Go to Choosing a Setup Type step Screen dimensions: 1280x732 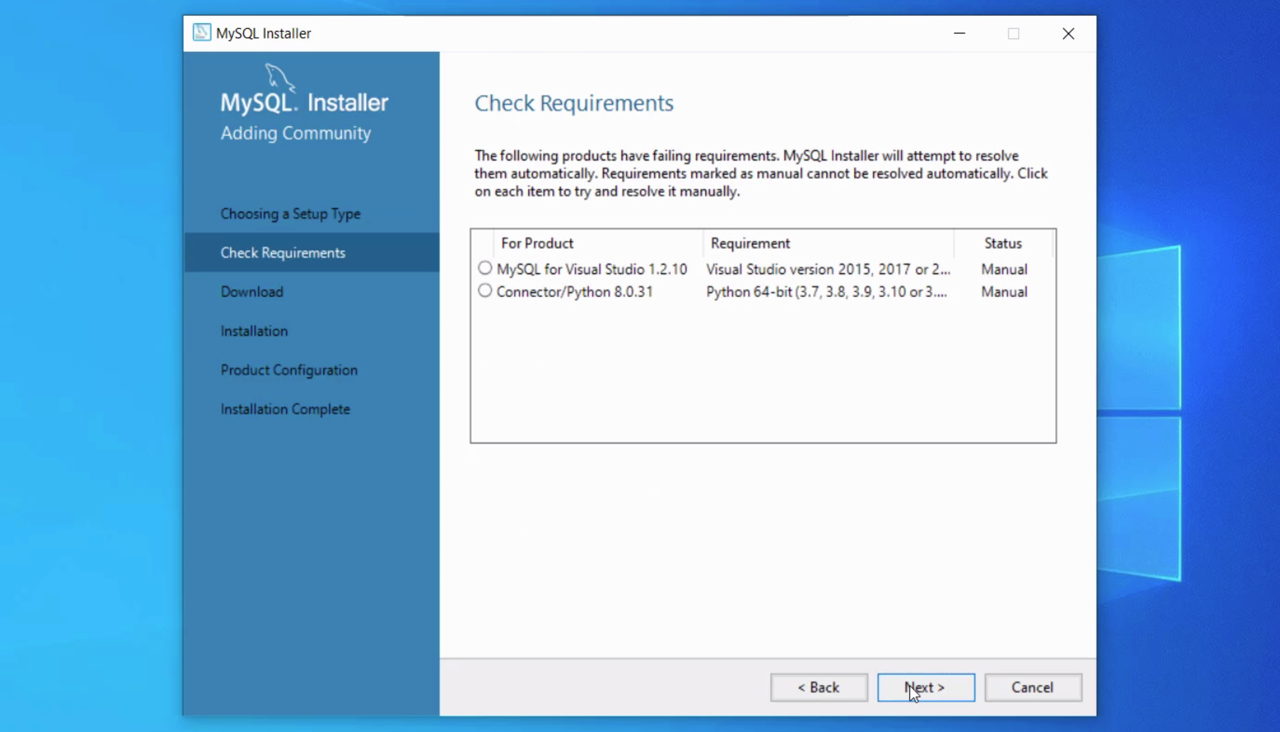coord(290,214)
